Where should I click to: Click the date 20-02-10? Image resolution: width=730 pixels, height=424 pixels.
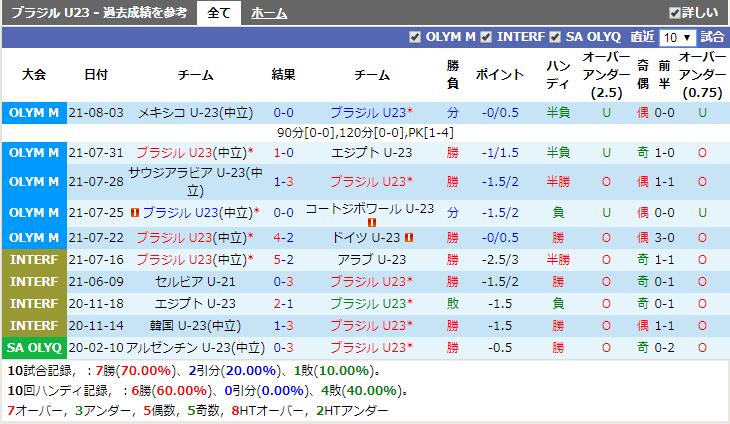coord(96,348)
